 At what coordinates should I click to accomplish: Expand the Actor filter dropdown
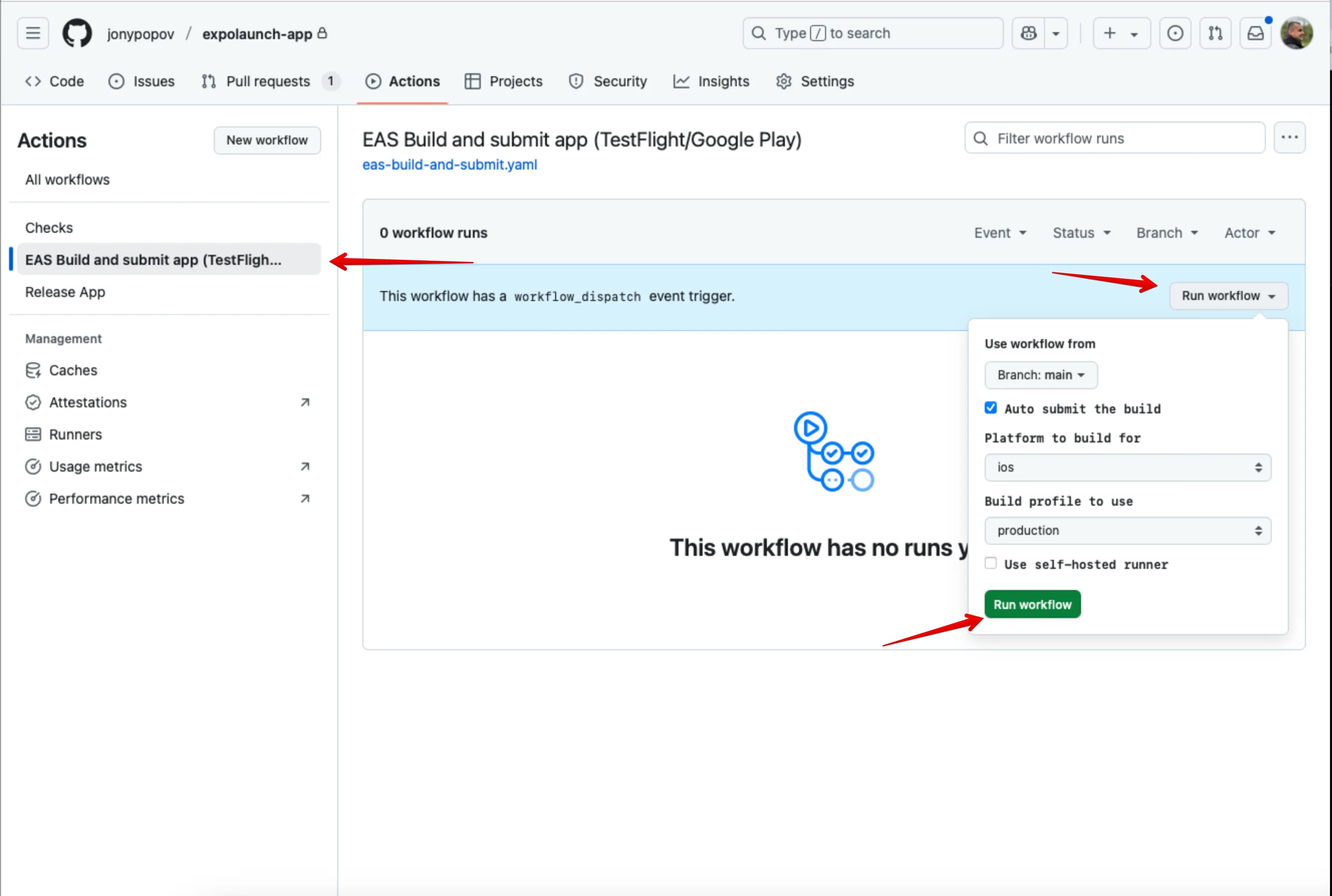click(x=1250, y=233)
